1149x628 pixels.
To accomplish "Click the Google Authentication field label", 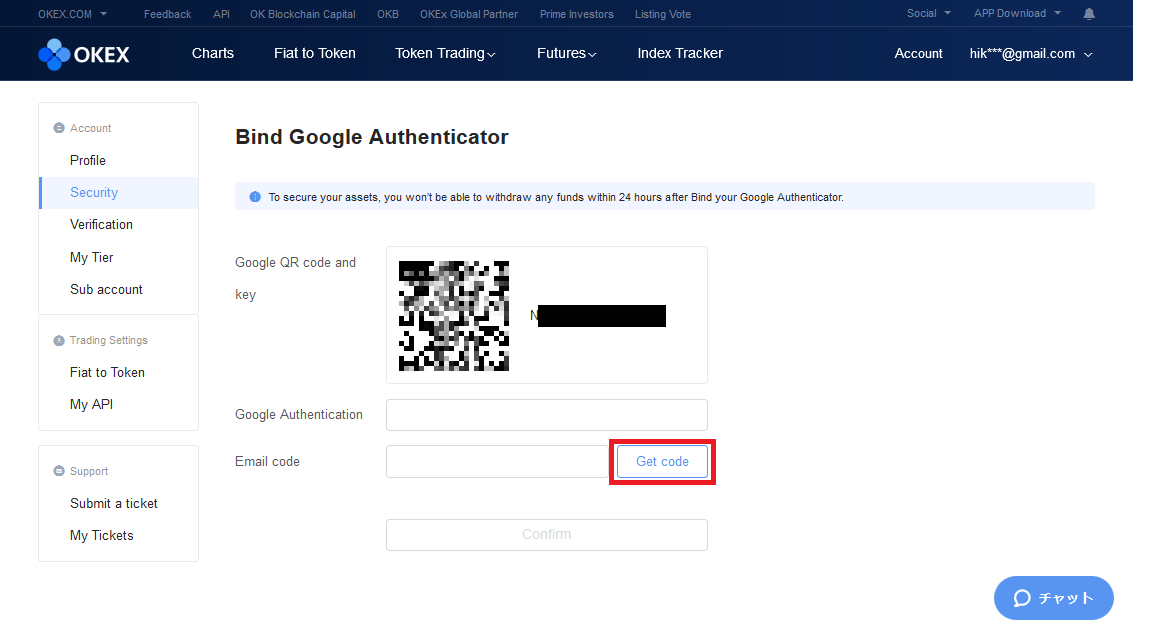I will (x=299, y=415).
